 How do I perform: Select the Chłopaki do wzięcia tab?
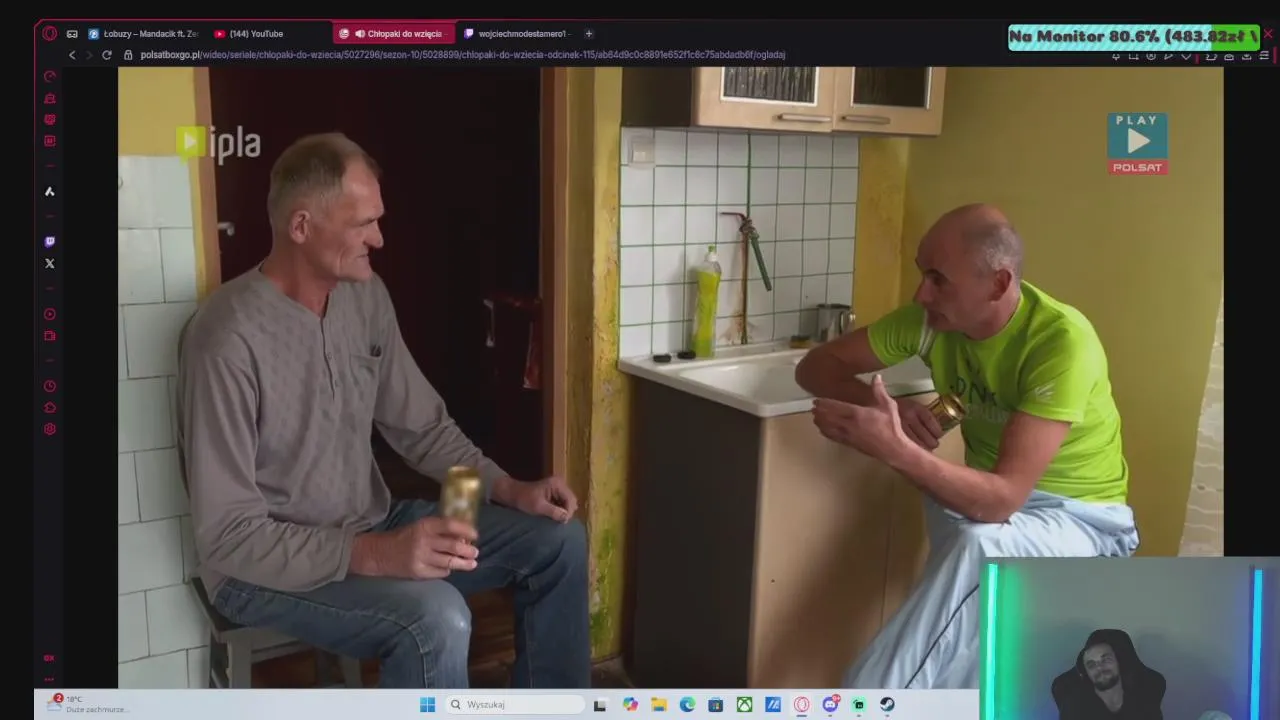click(x=392, y=33)
